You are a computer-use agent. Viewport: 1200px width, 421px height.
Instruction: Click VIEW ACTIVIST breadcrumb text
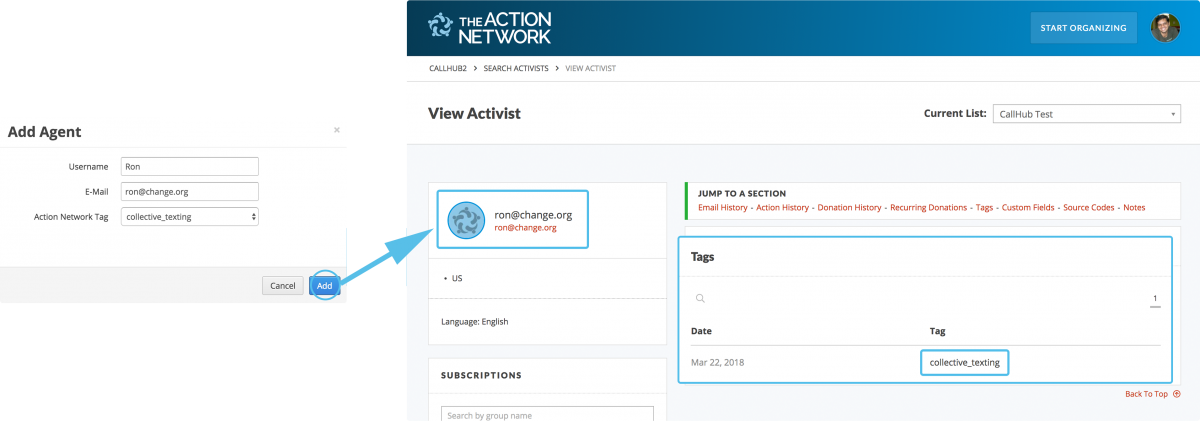click(x=590, y=68)
